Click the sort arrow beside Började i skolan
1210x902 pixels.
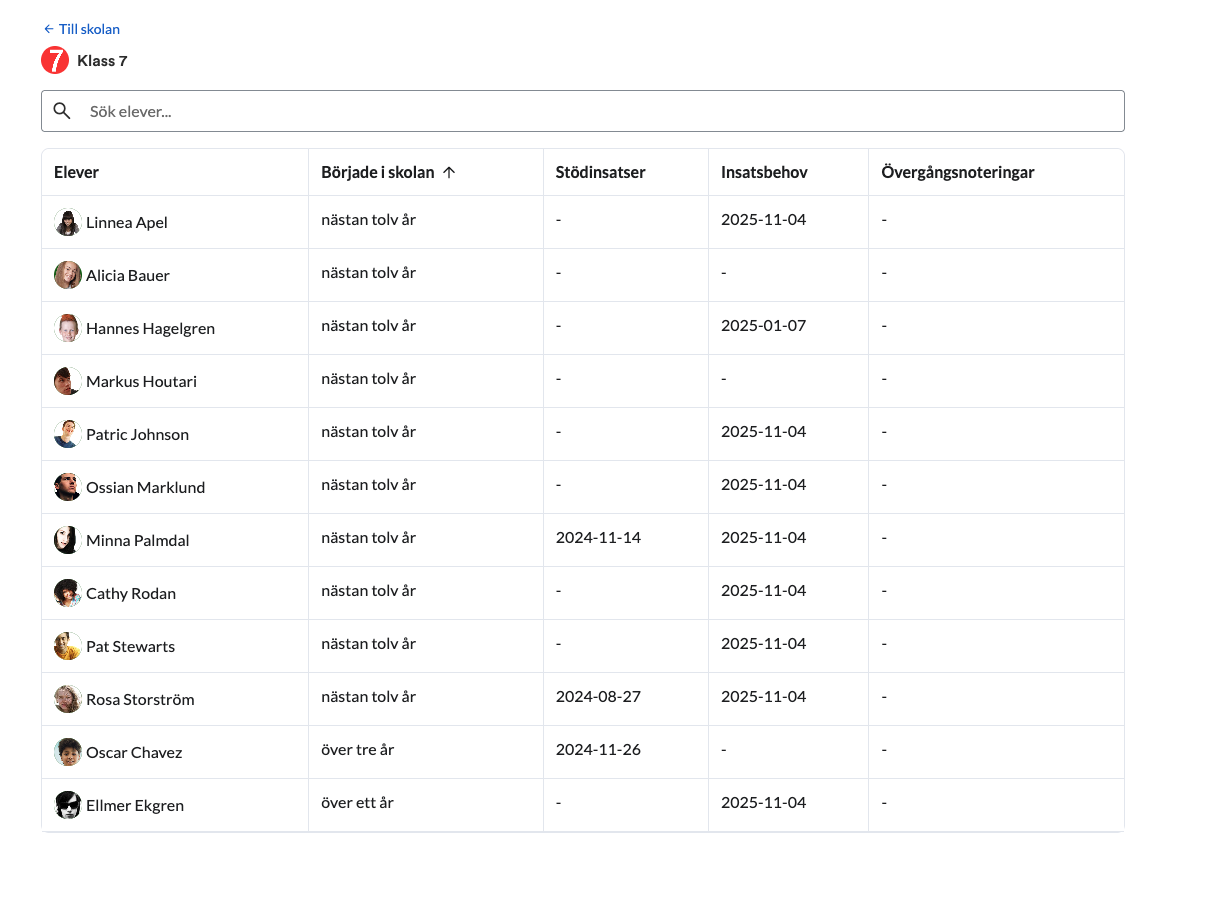449,172
